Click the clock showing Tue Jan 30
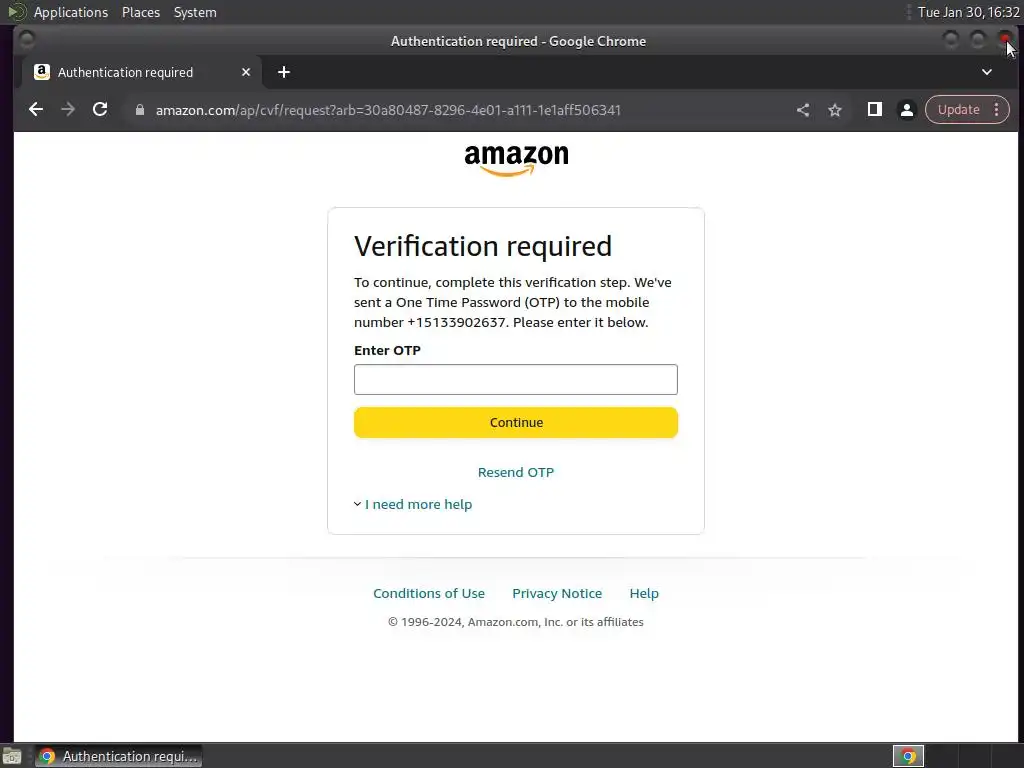 tap(968, 12)
